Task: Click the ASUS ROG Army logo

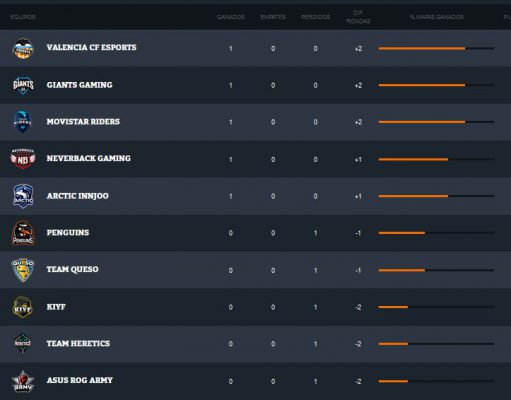Action: (23, 381)
